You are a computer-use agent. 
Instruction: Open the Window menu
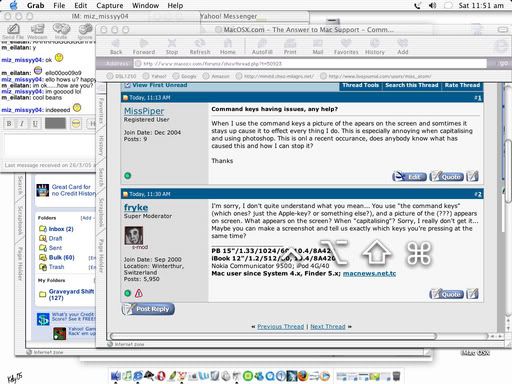145,6
